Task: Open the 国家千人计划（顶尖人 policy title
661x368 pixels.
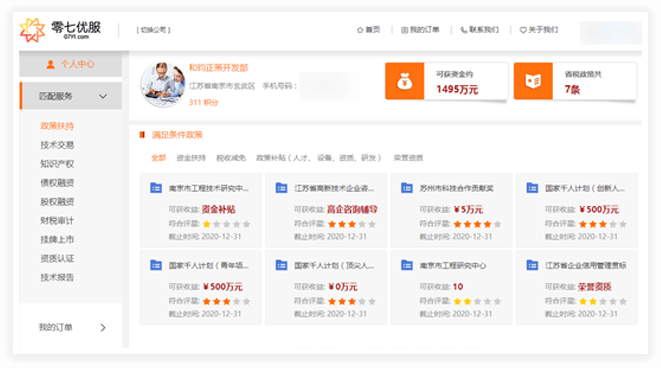Action: coord(334,266)
